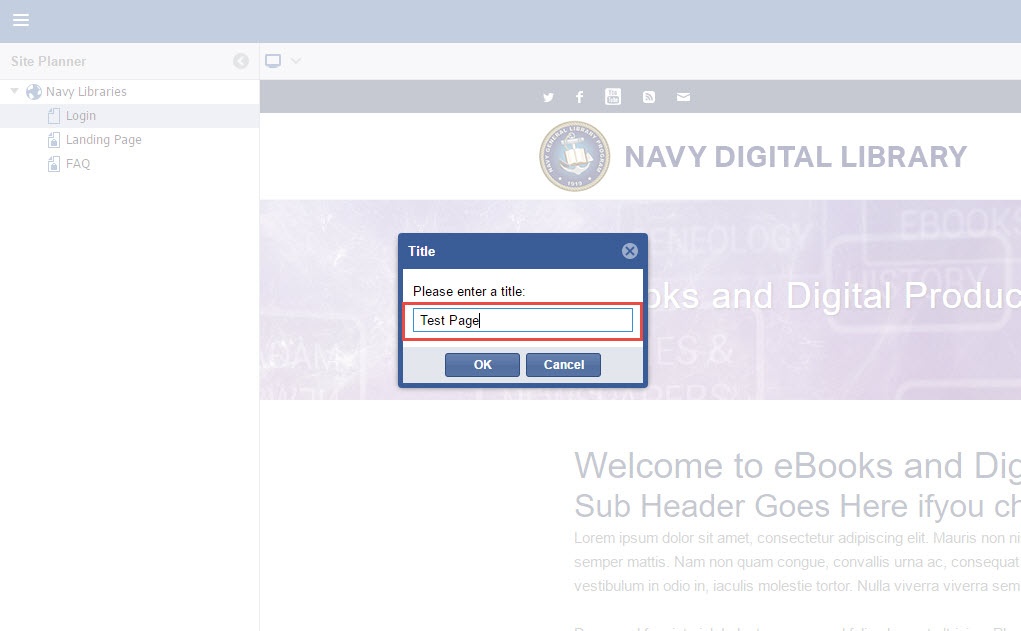The width and height of the screenshot is (1021, 631).
Task: Open Landing Page in Site Planner
Action: click(x=103, y=140)
